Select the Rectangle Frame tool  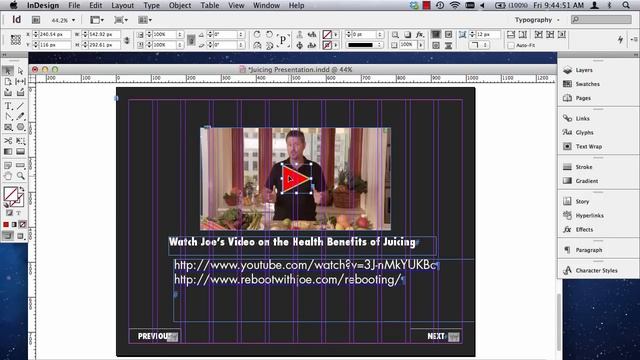(8, 127)
